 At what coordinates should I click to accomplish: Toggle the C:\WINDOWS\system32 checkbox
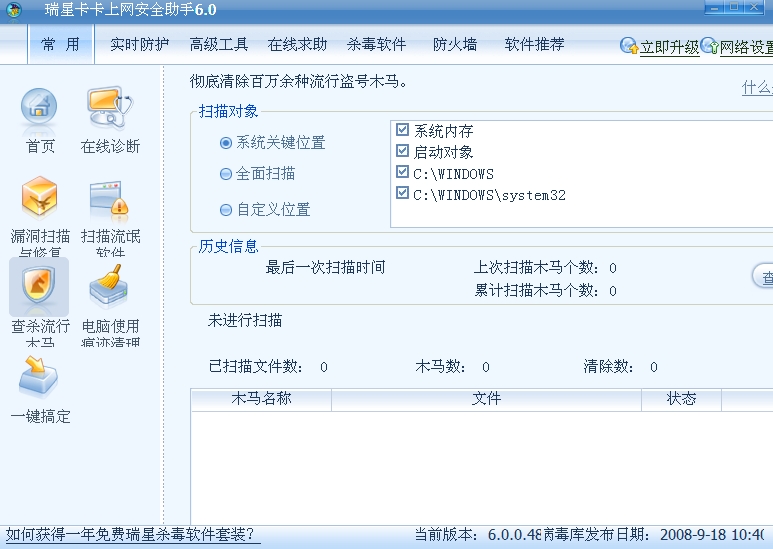402,193
